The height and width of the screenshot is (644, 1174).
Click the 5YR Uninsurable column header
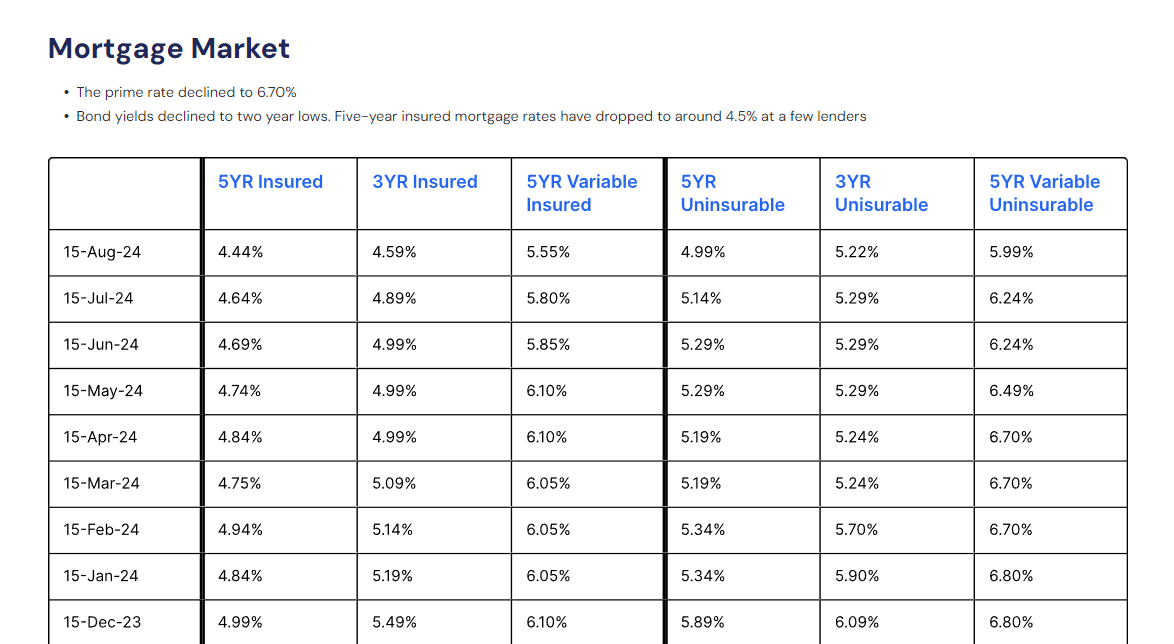733,193
